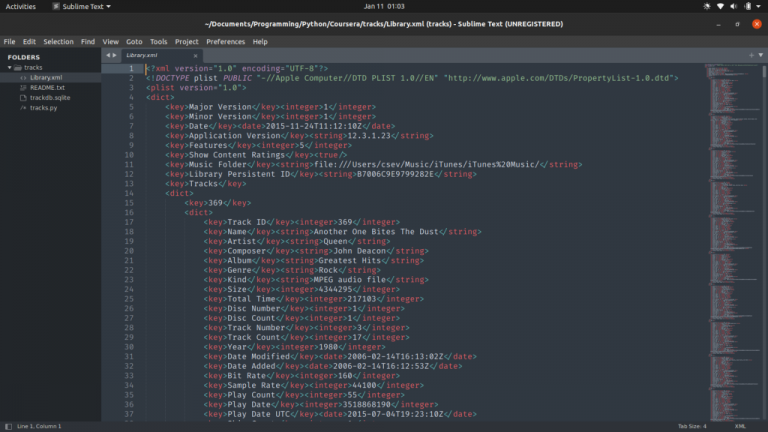Open the Help menu
The width and height of the screenshot is (768, 432).
click(260, 42)
